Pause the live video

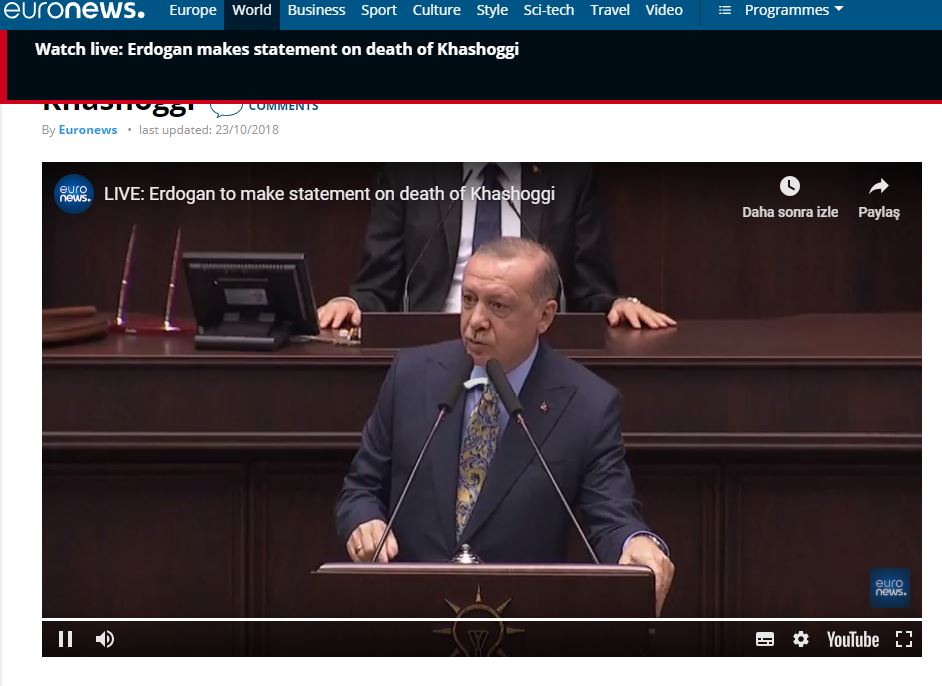pos(66,639)
